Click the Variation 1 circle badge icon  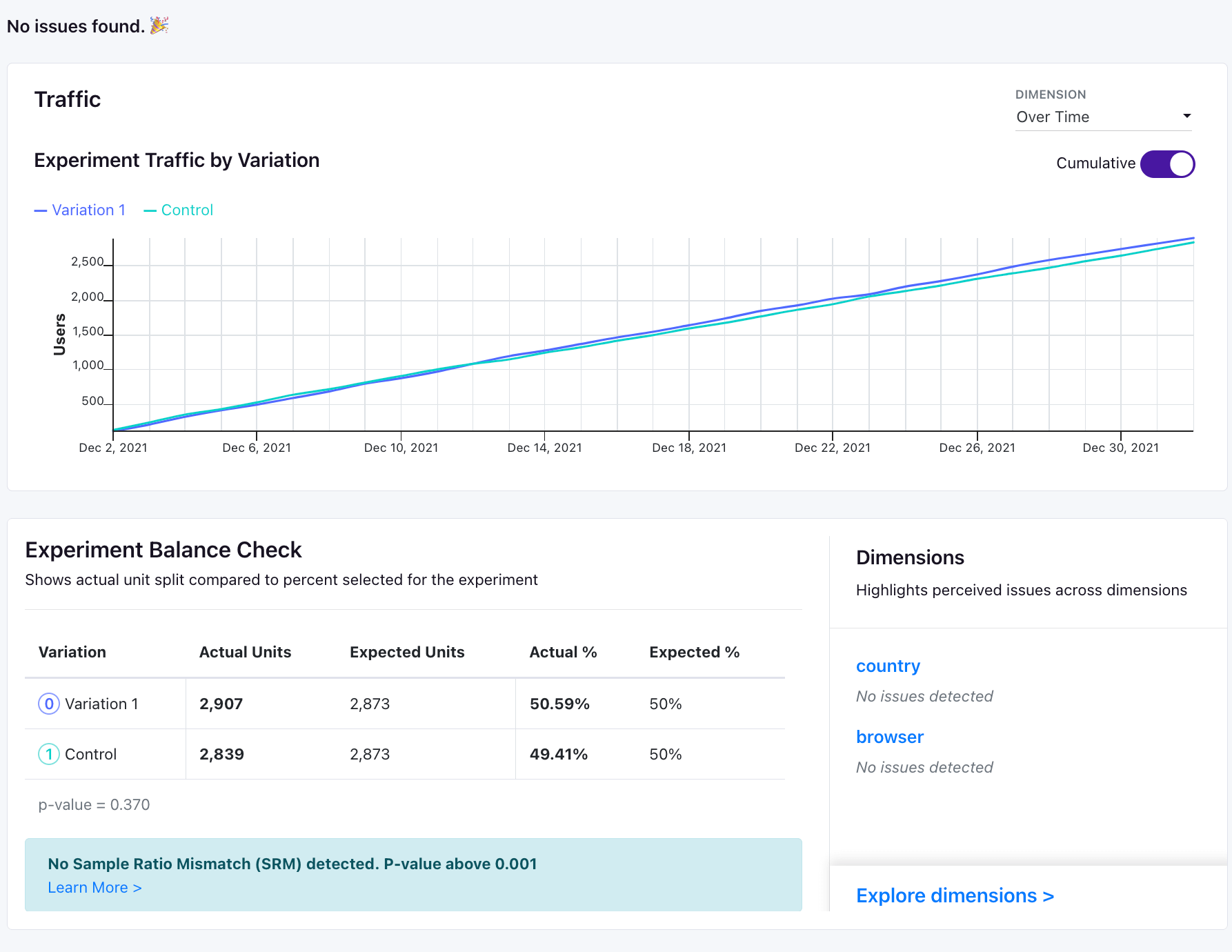[48, 704]
